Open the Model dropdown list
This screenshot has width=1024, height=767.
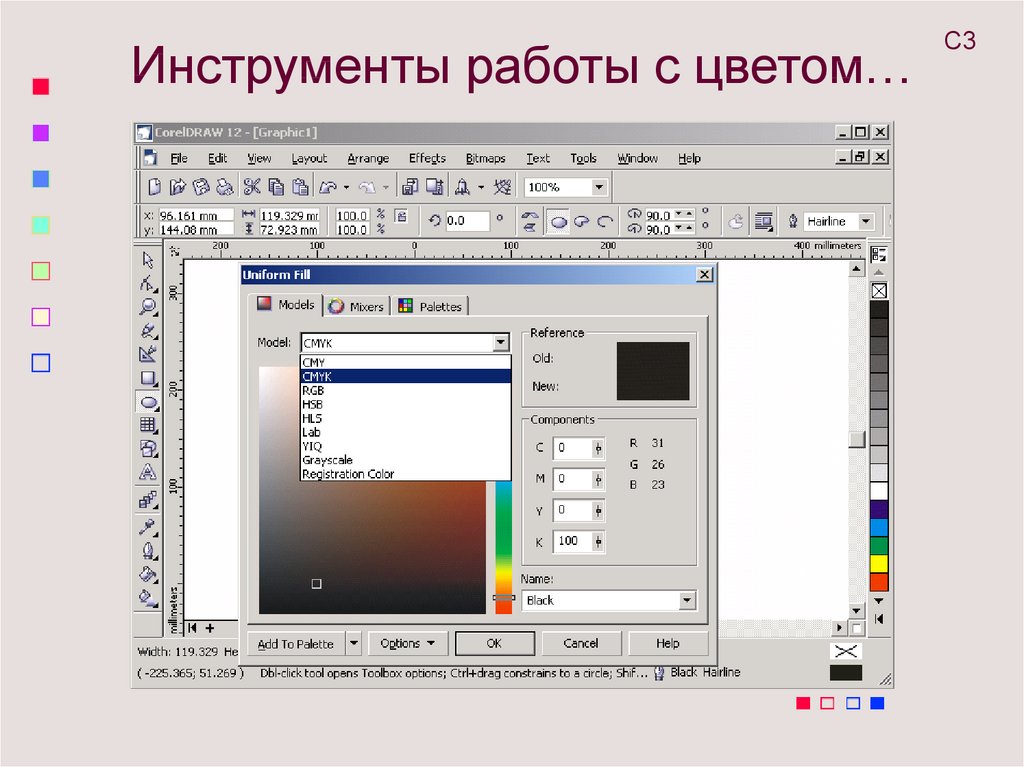498,342
